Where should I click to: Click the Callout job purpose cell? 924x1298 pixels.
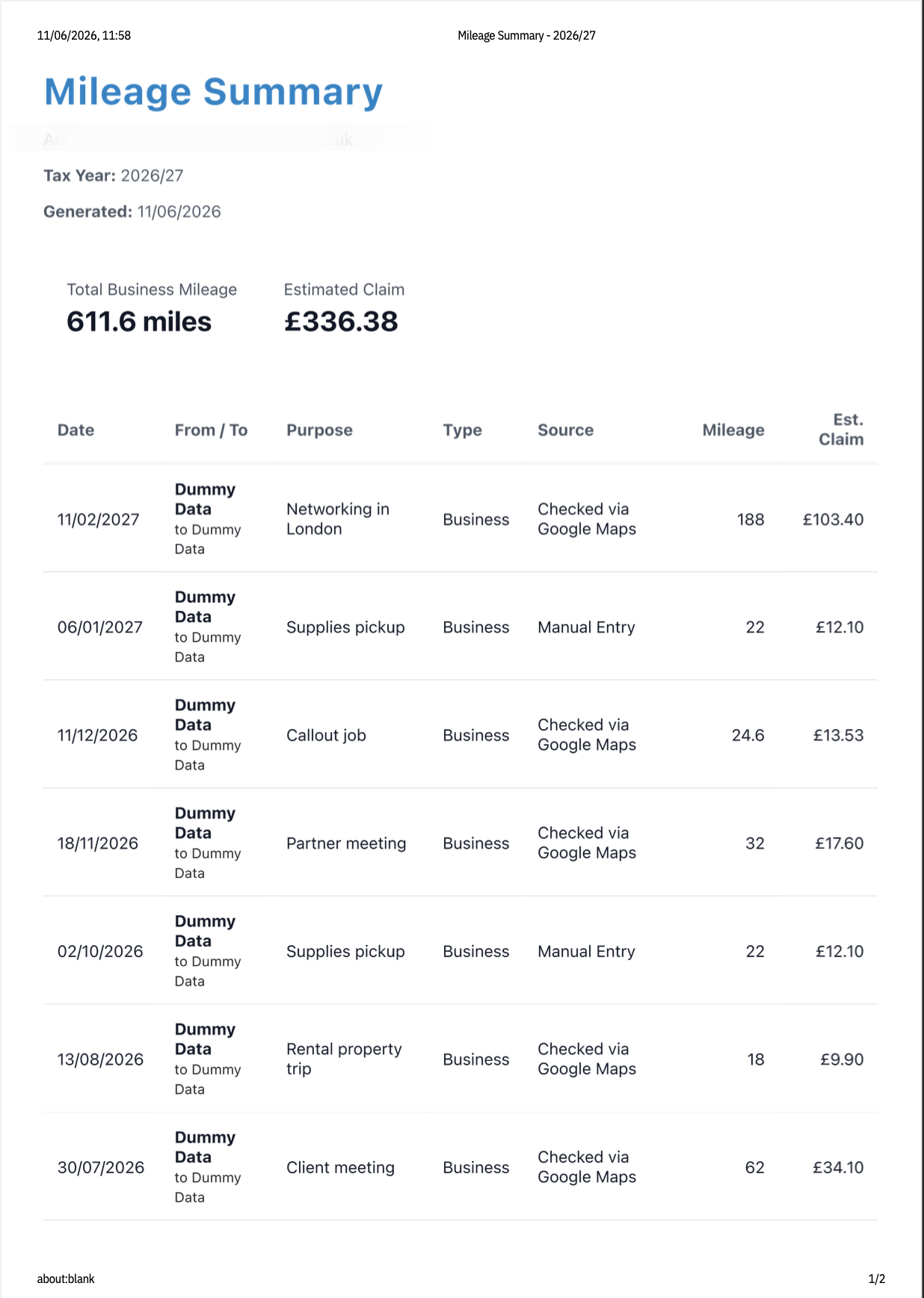(x=326, y=736)
